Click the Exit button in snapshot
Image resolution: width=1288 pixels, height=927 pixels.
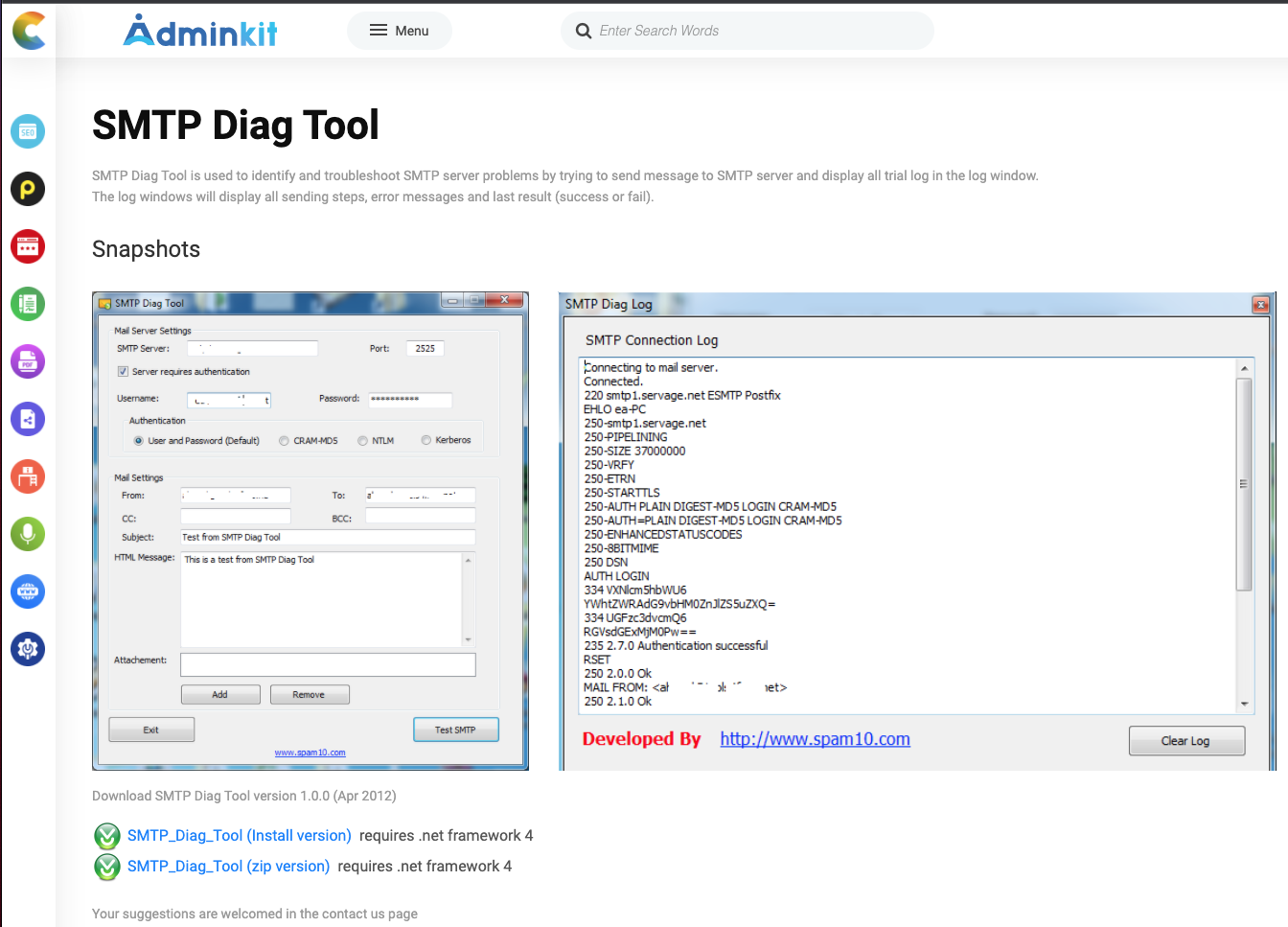[151, 730]
